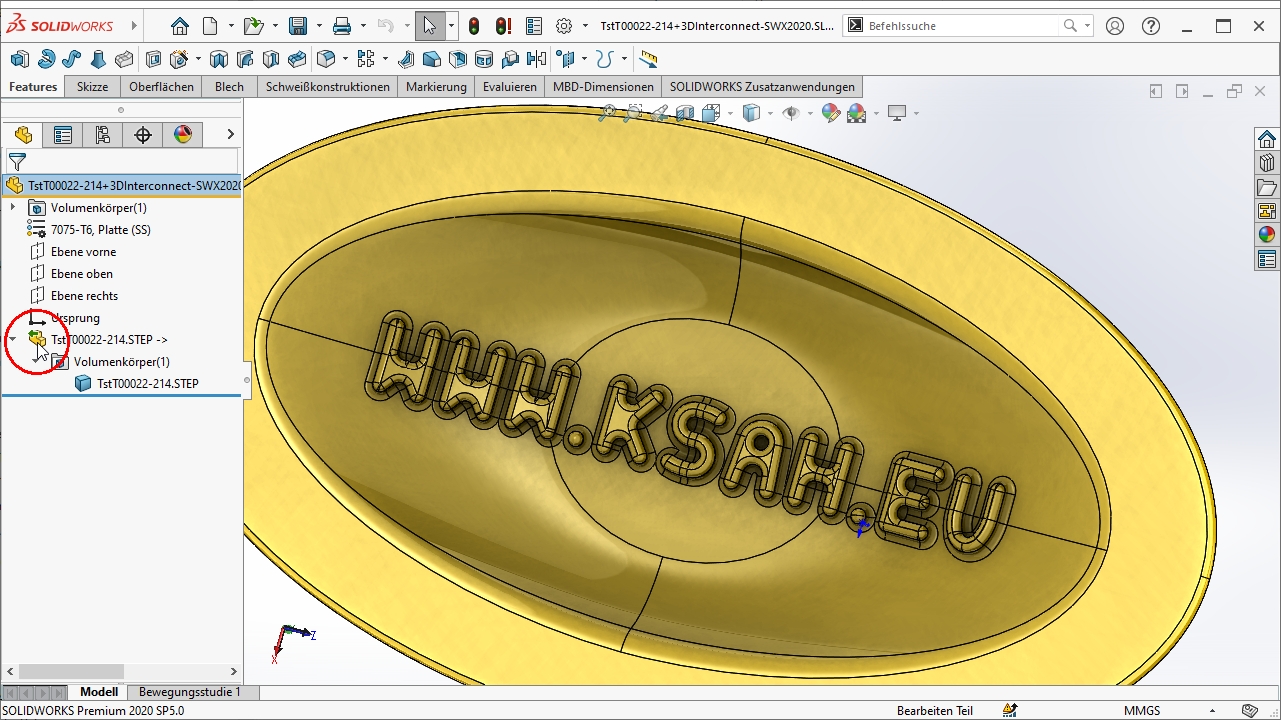The image size is (1281, 720).
Task: Show more manager tabs with the chevron
Action: pyautogui.click(x=230, y=134)
